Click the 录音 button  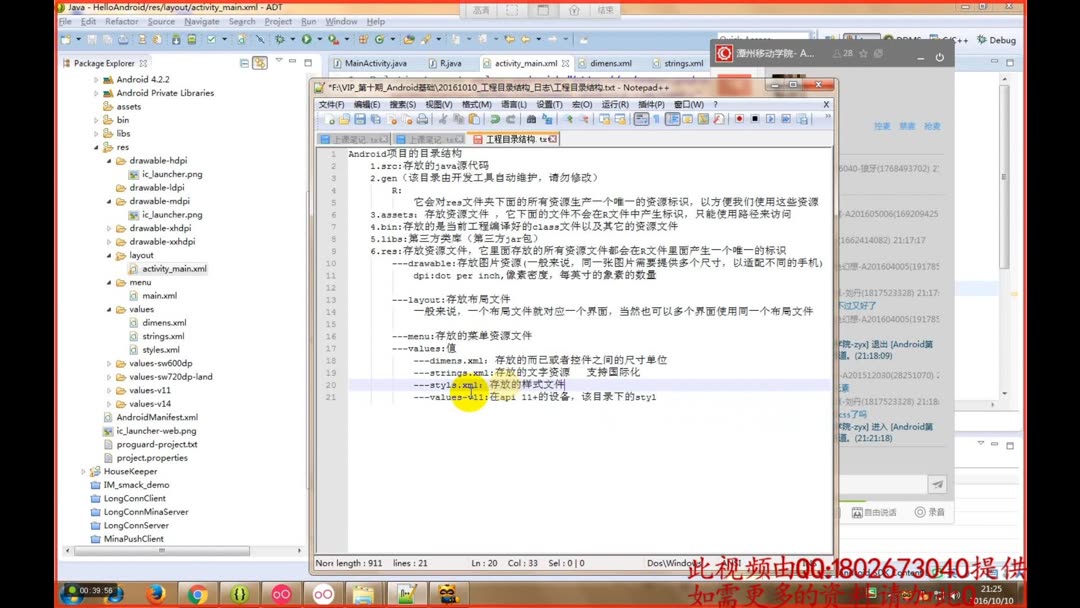point(929,511)
